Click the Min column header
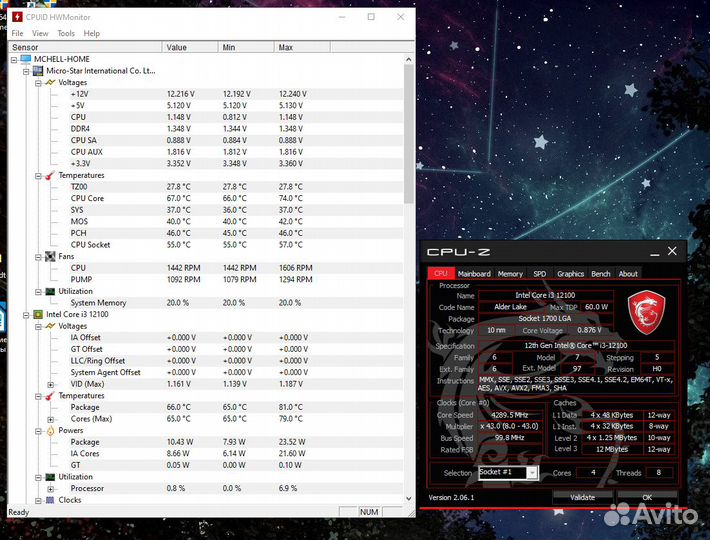This screenshot has height=540, width=710. 246,47
